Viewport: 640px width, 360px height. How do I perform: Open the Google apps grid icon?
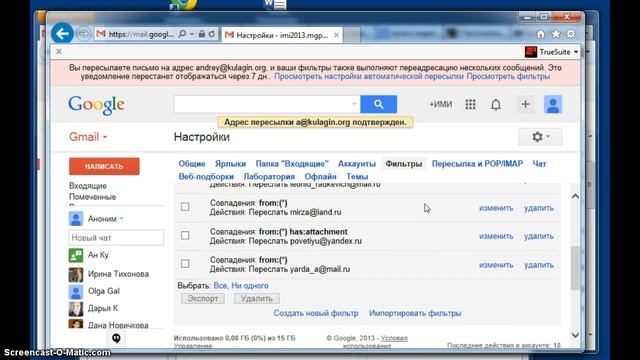[x=470, y=104]
